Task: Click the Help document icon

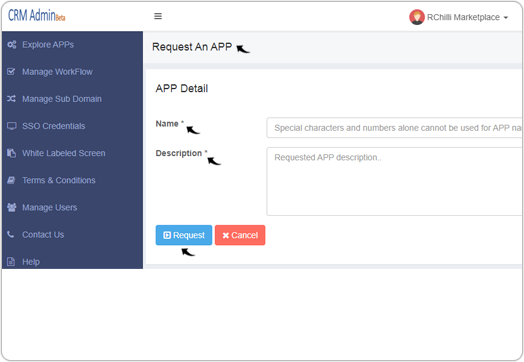Action: [11, 261]
